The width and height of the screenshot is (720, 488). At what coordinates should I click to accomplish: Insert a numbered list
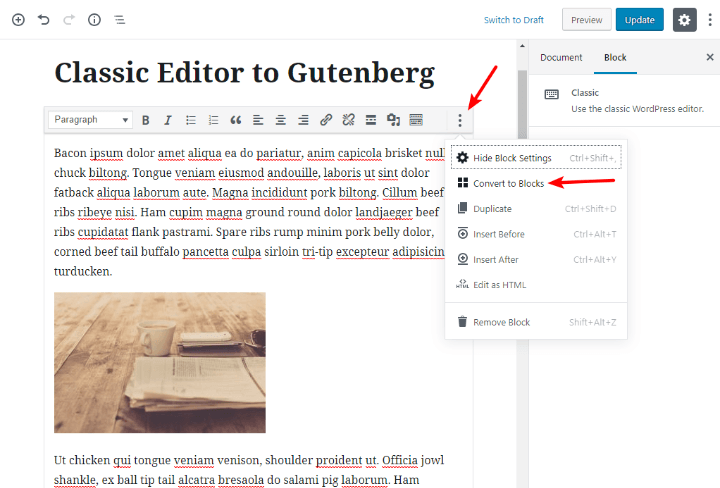click(x=213, y=120)
